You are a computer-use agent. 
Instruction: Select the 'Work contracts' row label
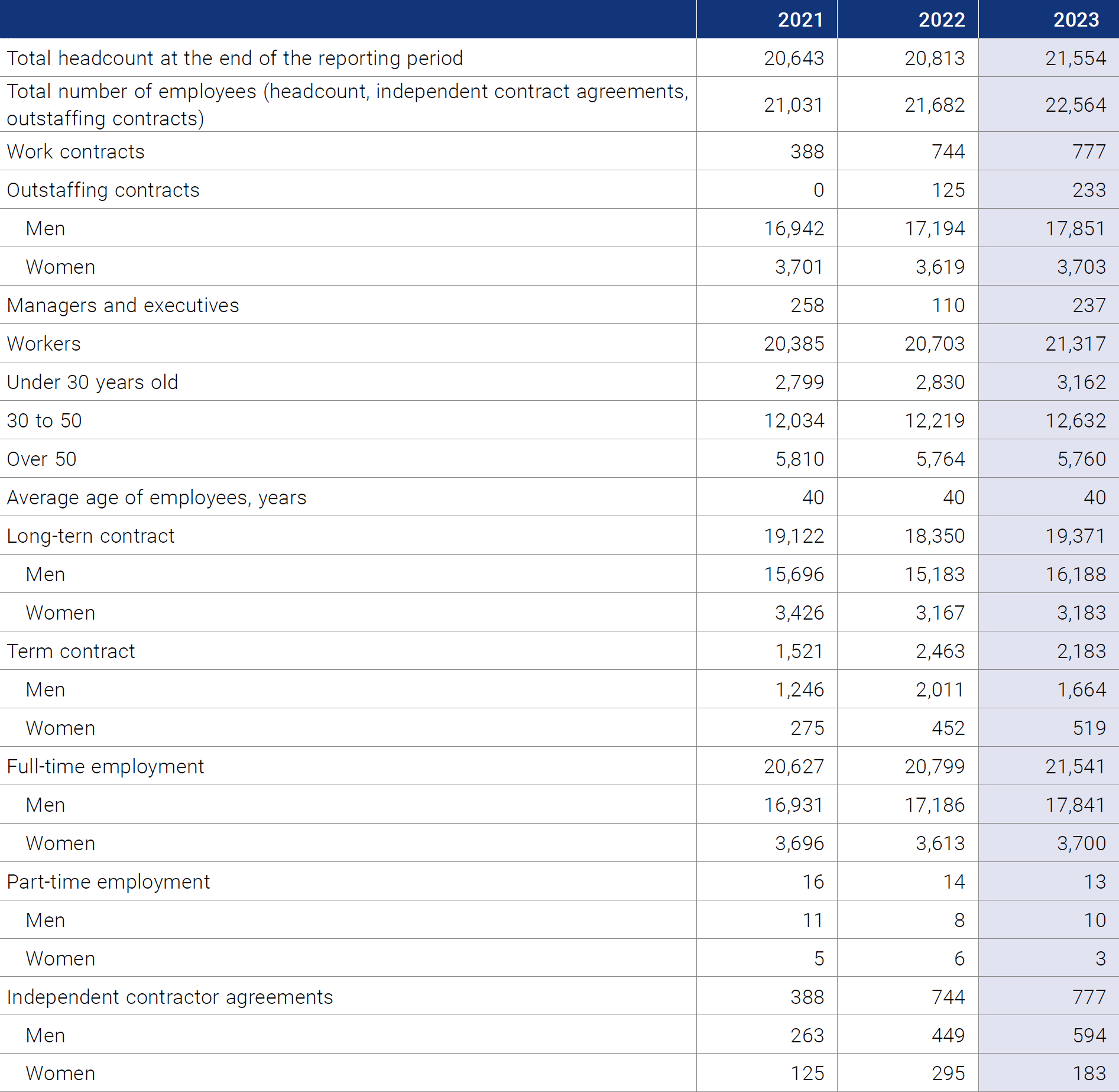point(76,151)
